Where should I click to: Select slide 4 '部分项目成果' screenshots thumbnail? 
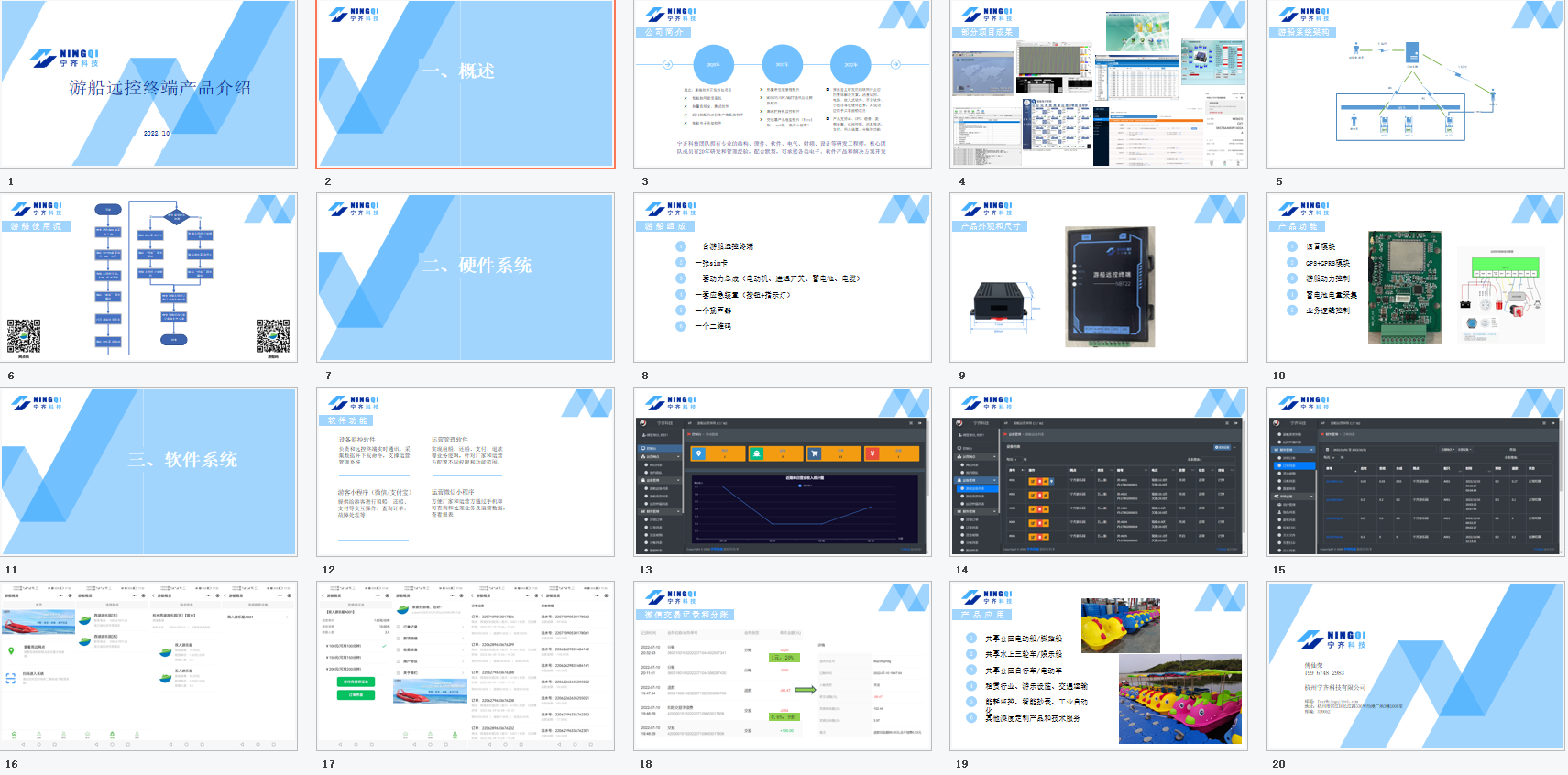(x=1099, y=84)
